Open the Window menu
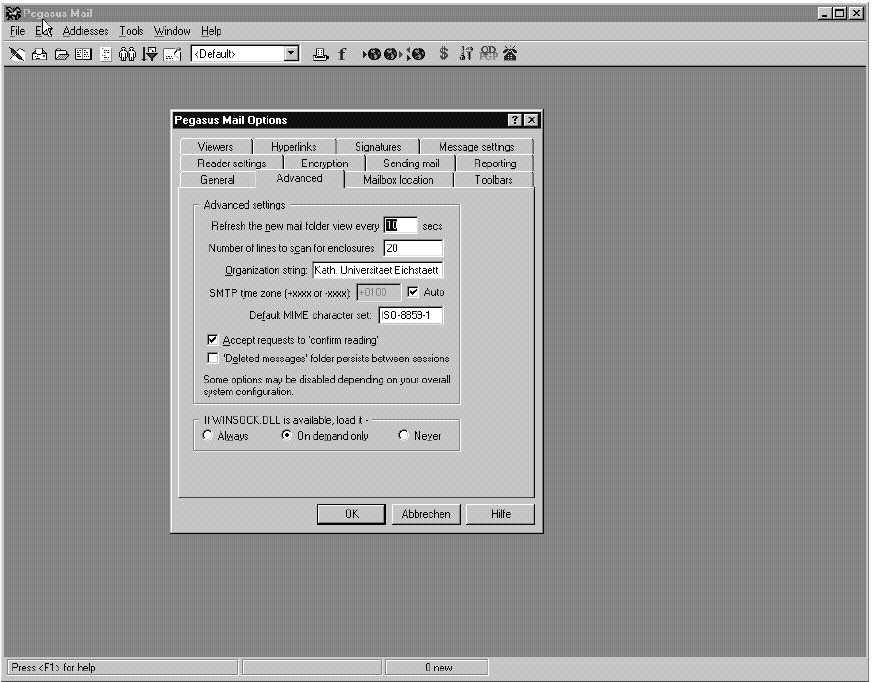This screenshot has height=682, width=872. pos(172,31)
